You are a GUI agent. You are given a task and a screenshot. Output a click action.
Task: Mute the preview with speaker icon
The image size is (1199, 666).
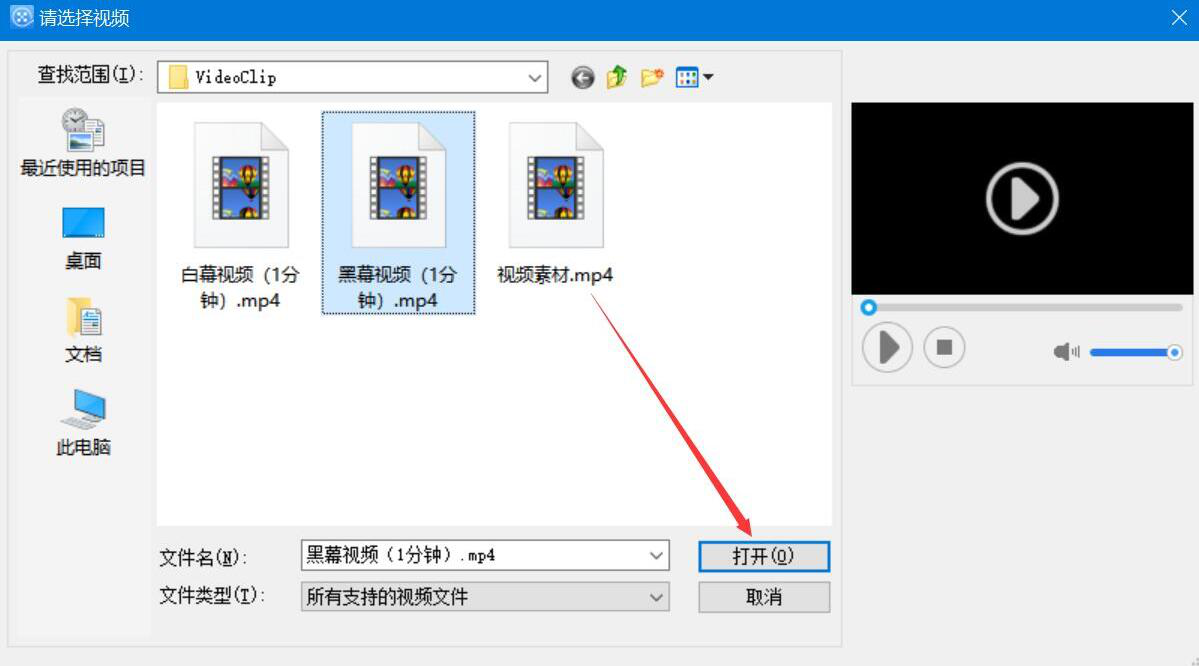pos(1066,352)
